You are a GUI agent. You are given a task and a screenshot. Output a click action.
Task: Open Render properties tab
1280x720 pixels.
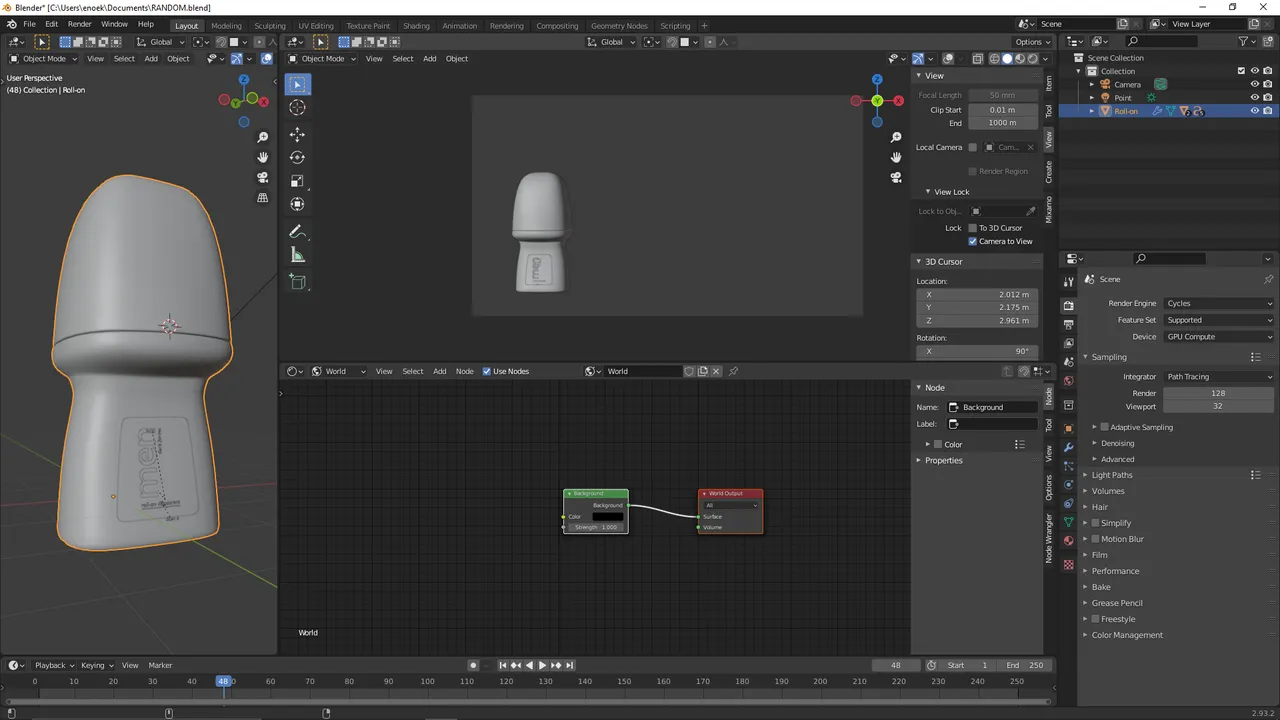coord(1068,305)
